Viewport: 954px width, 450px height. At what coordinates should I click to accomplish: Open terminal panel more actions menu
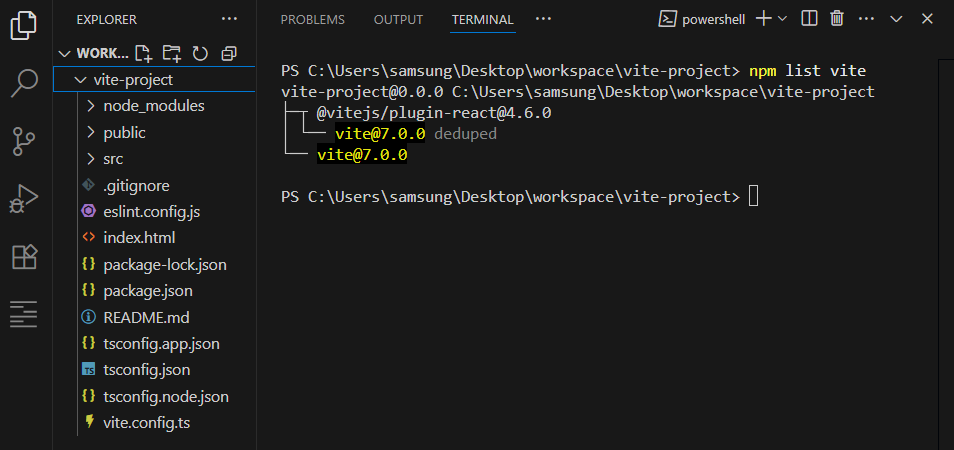(x=866, y=19)
